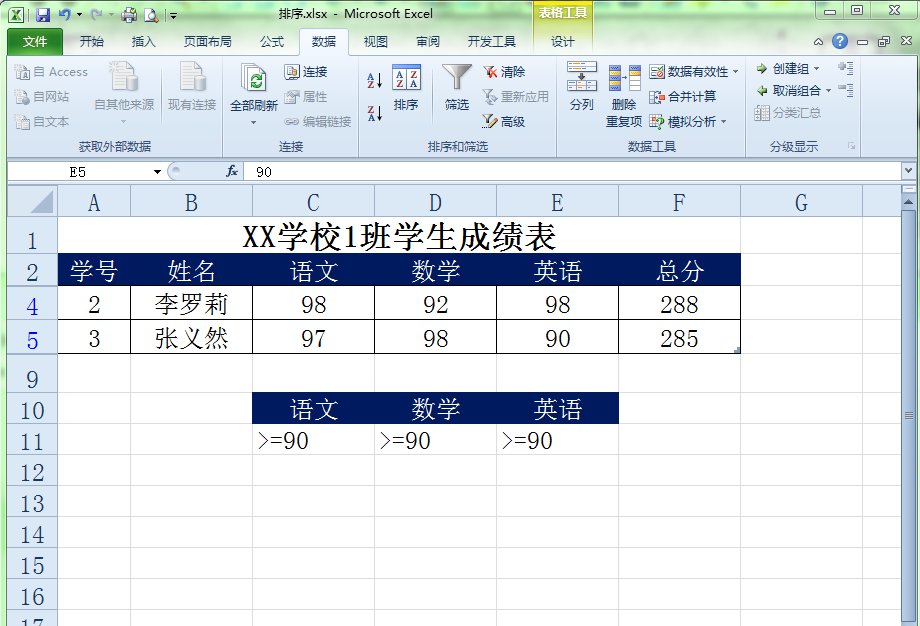Click the column C header
The height and width of the screenshot is (626, 920).
pyautogui.click(x=313, y=202)
